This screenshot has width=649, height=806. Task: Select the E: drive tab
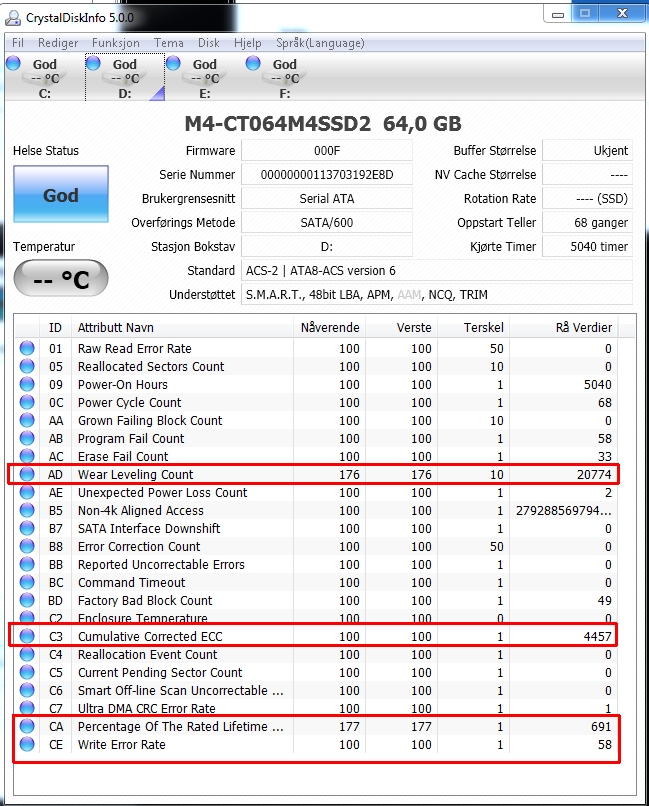pyautogui.click(x=205, y=78)
